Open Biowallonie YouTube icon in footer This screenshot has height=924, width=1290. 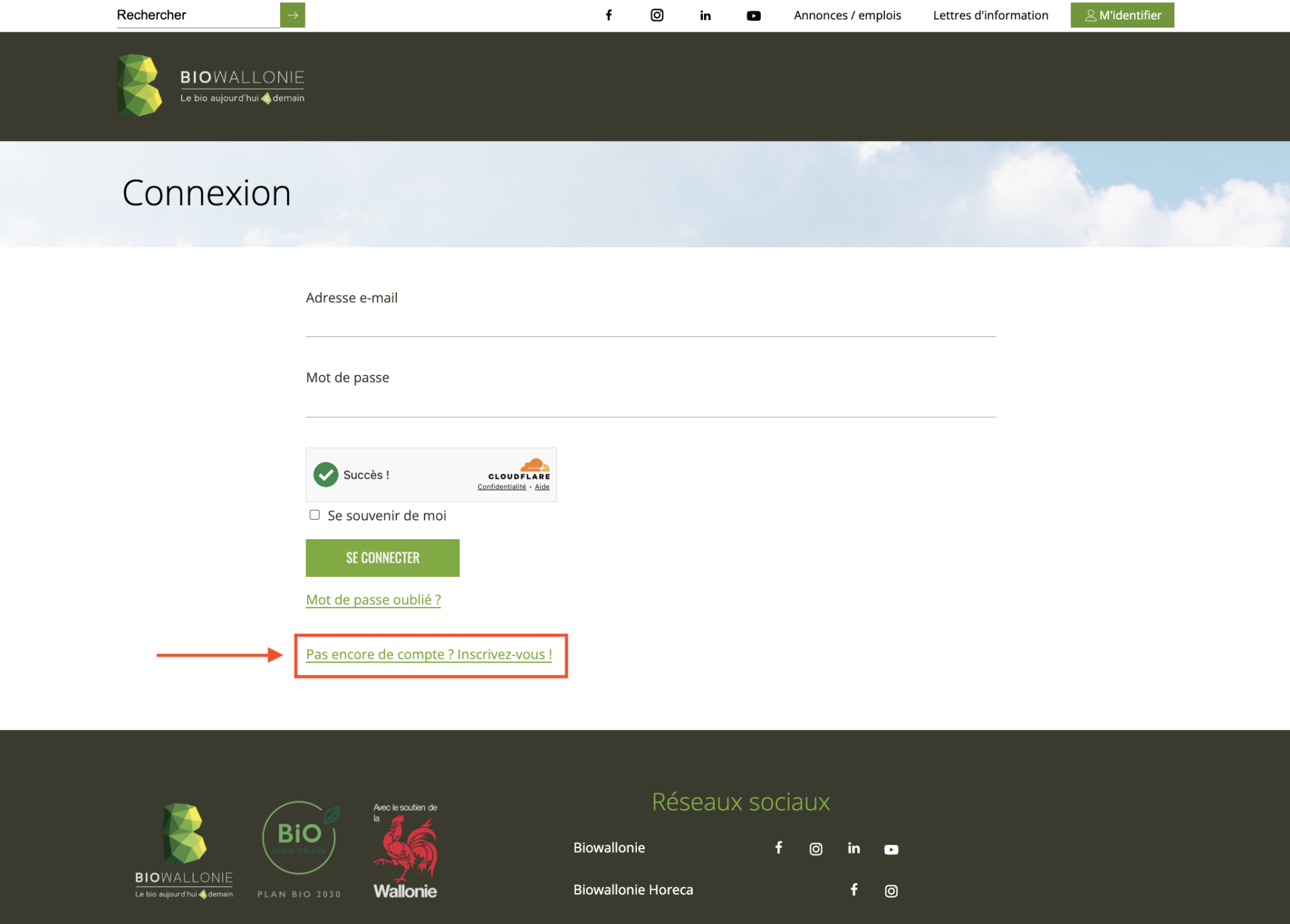pyautogui.click(x=891, y=849)
